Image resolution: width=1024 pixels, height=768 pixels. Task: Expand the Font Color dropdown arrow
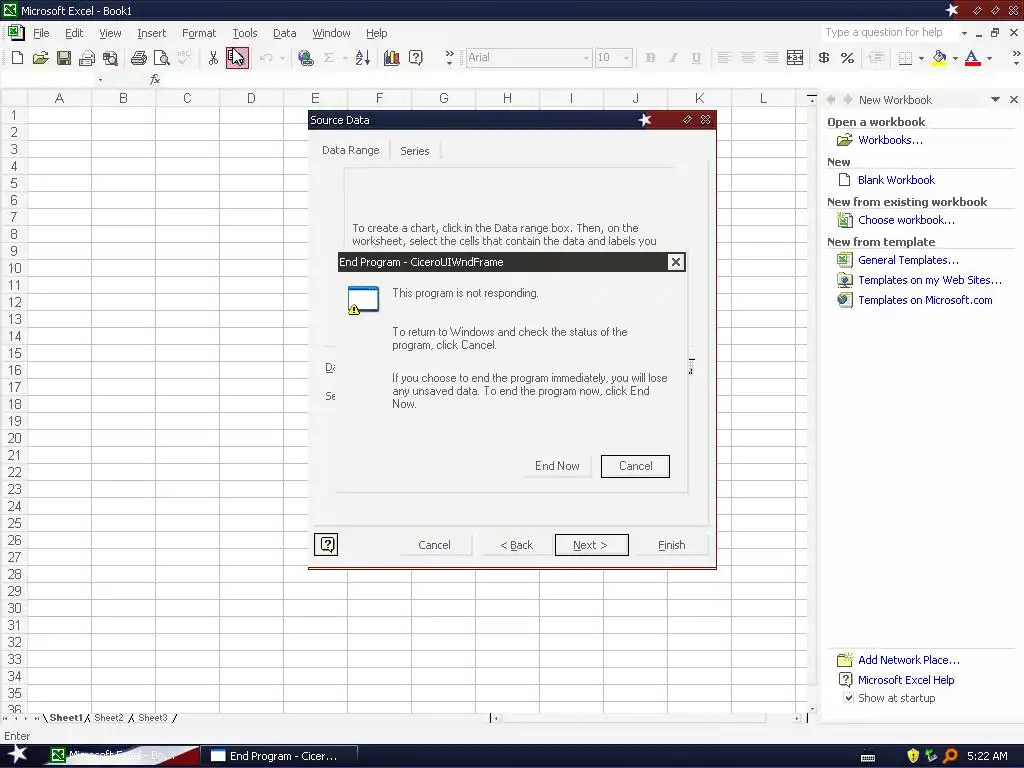989,58
